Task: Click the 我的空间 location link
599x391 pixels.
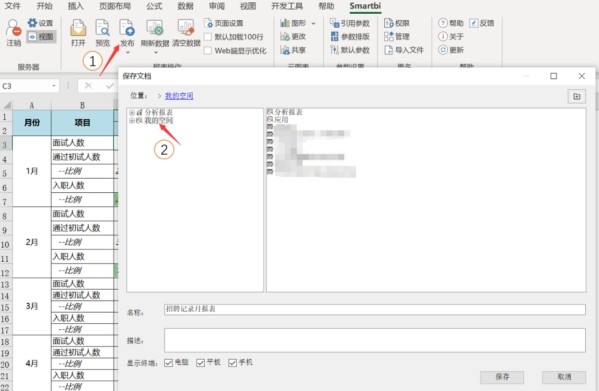Action: pos(179,96)
